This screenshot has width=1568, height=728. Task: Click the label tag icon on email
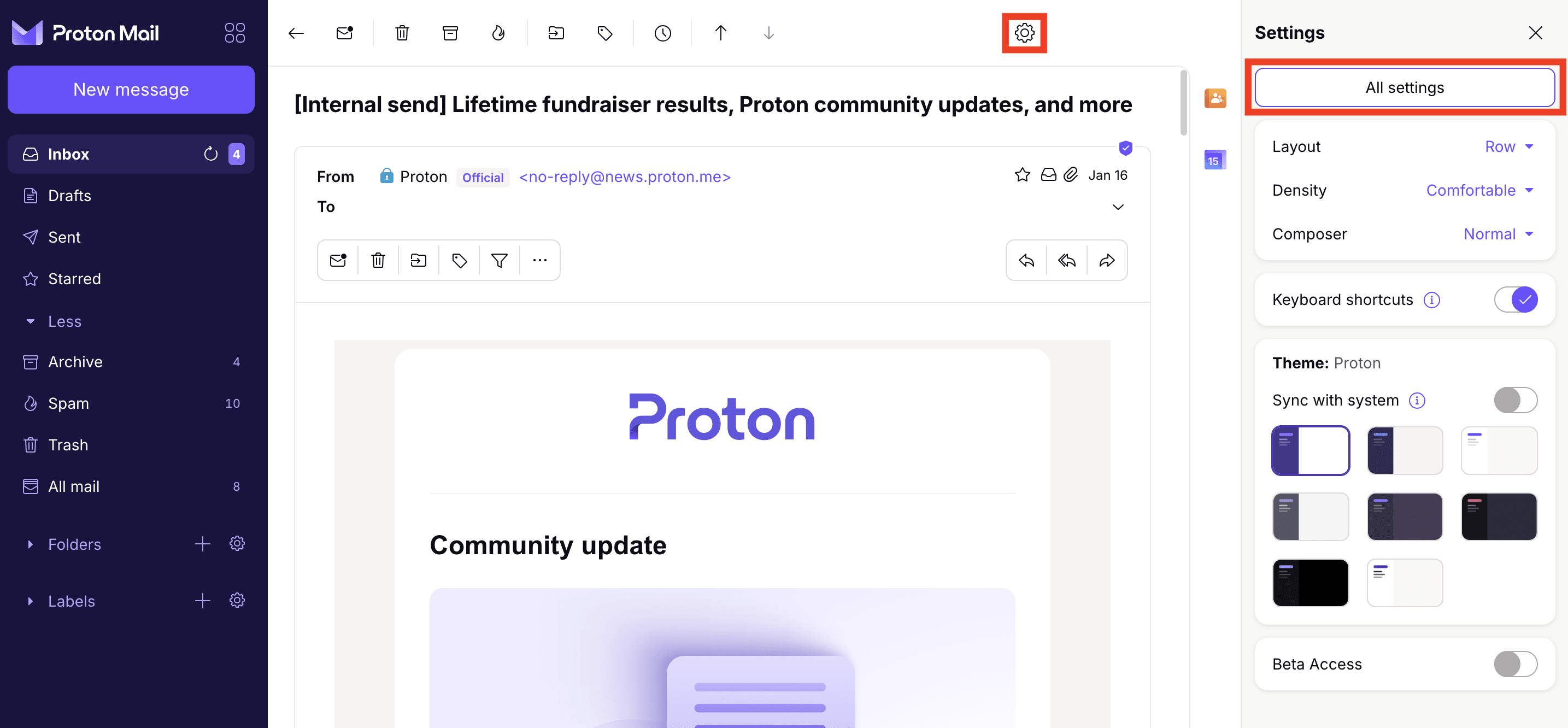(x=459, y=260)
